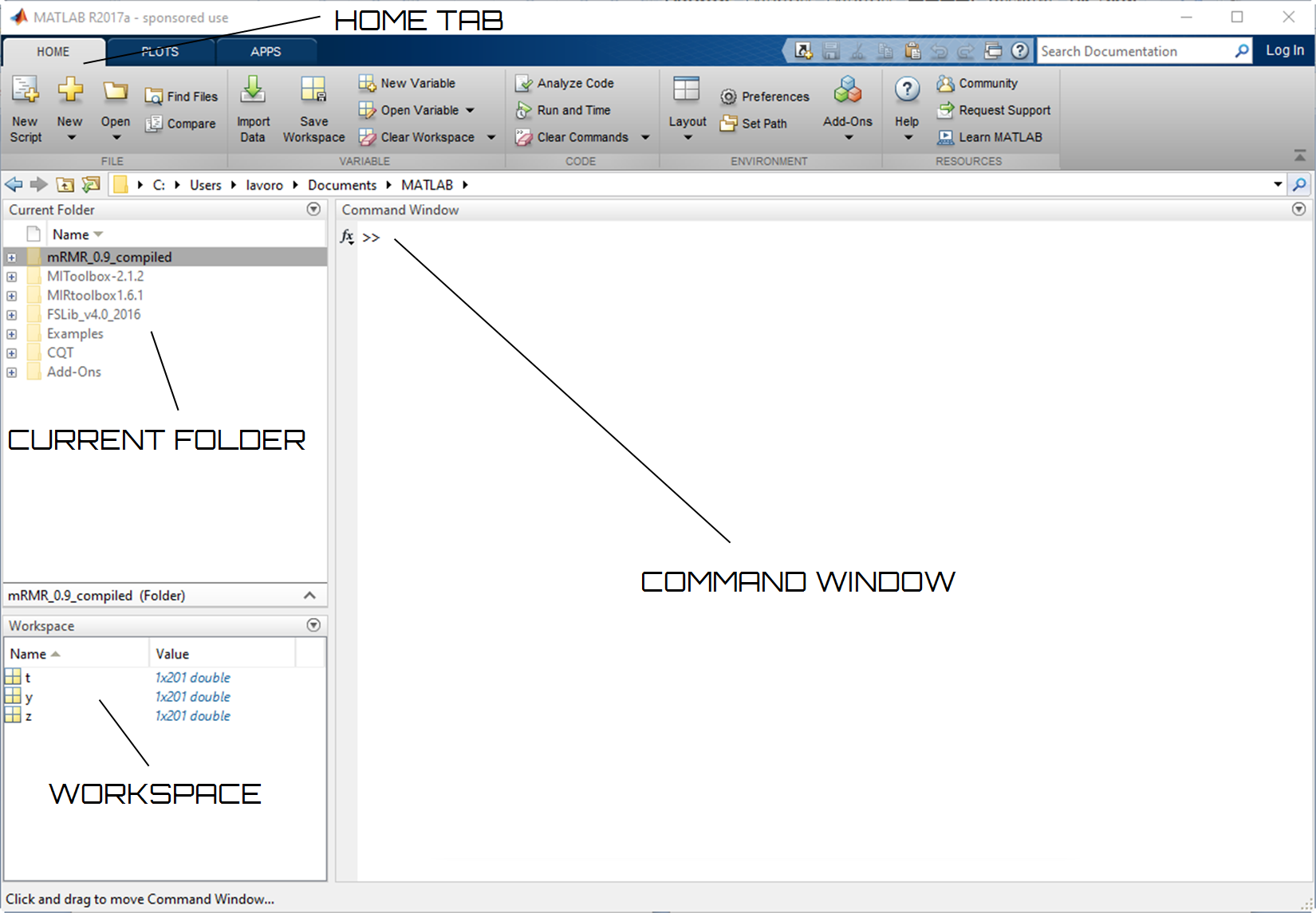Click Save Workspace
This screenshot has height=913, width=1316.
pos(313,109)
